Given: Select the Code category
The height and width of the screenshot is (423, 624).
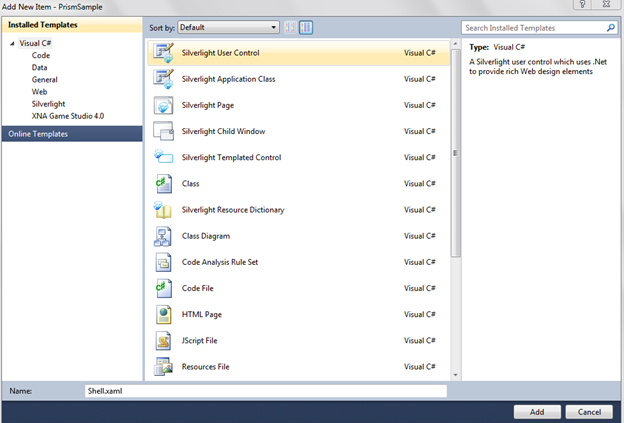Looking at the screenshot, I should [41, 55].
